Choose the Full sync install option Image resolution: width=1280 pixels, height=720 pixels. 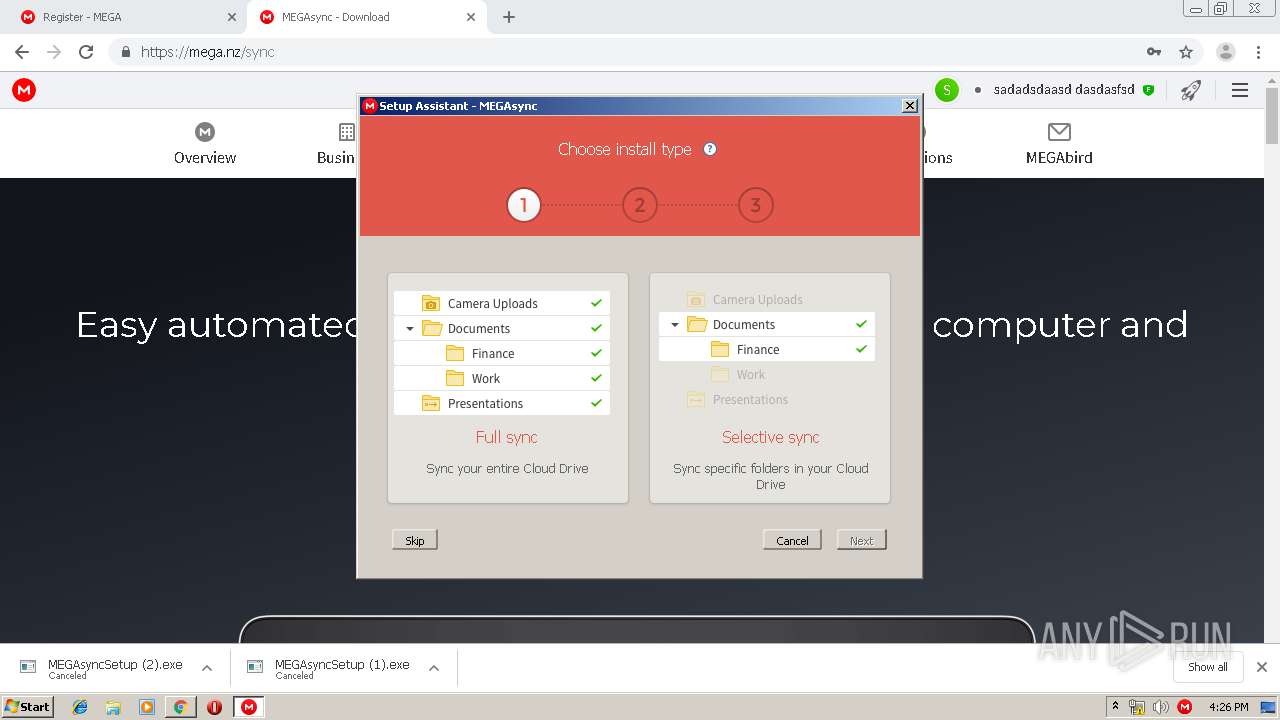click(508, 388)
